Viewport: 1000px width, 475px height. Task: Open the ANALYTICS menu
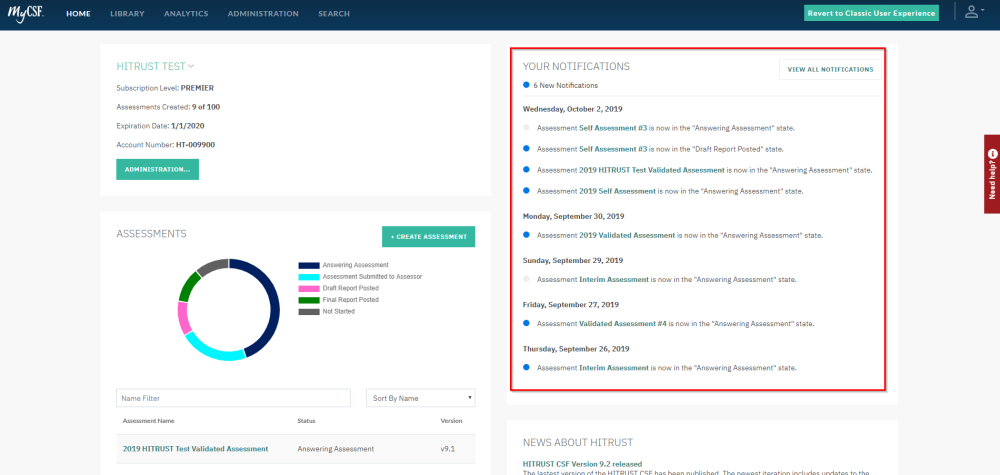(x=186, y=13)
